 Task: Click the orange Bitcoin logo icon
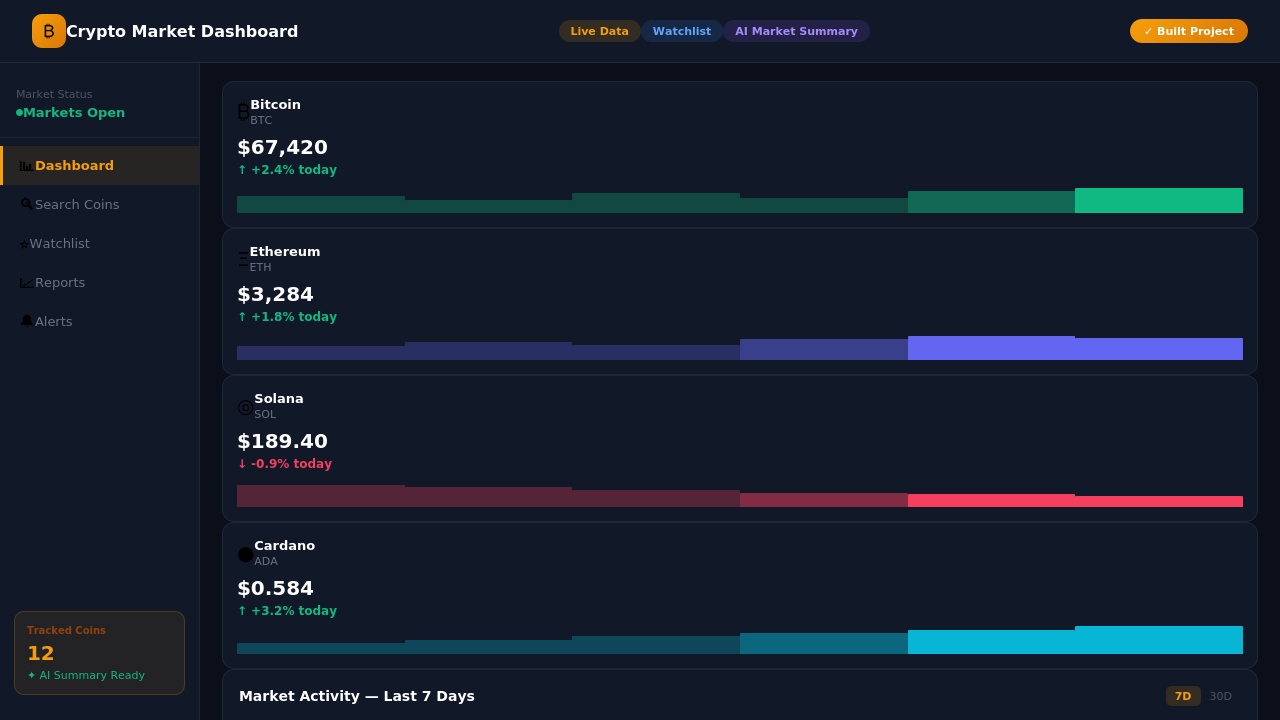coord(49,31)
